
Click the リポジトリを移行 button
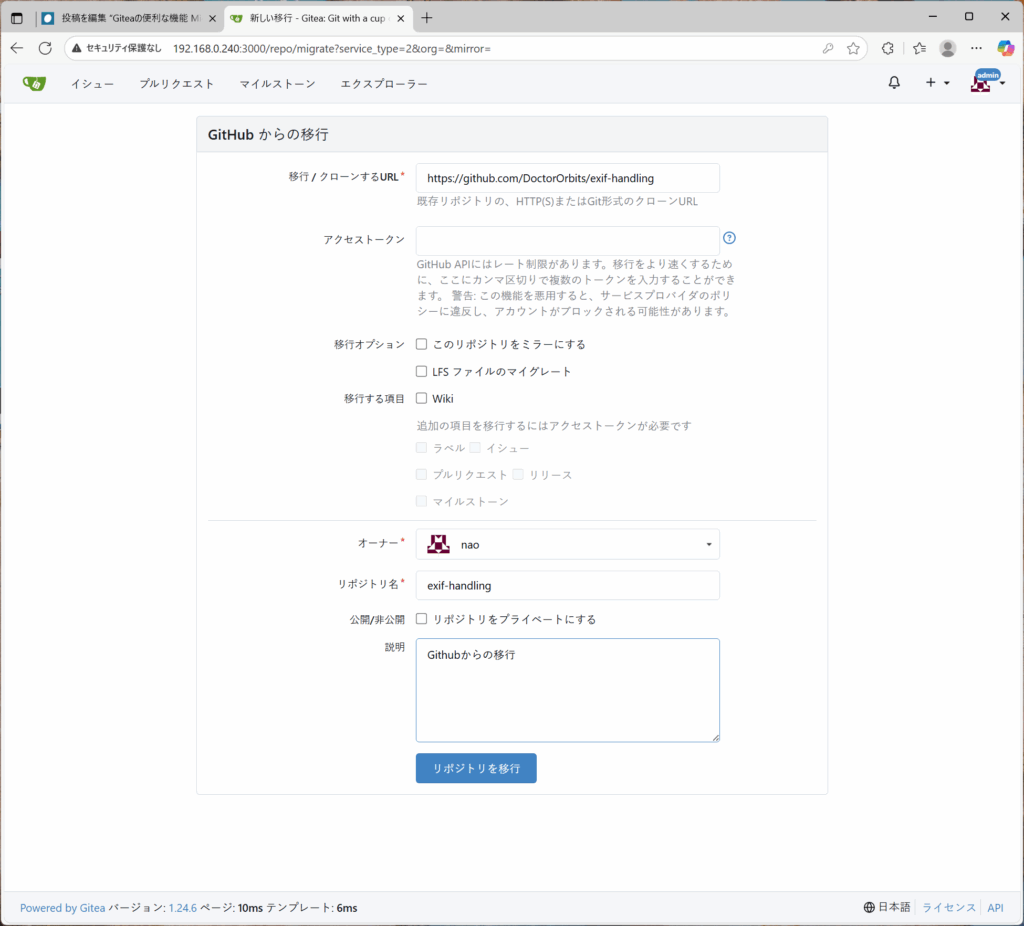pyautogui.click(x=476, y=768)
